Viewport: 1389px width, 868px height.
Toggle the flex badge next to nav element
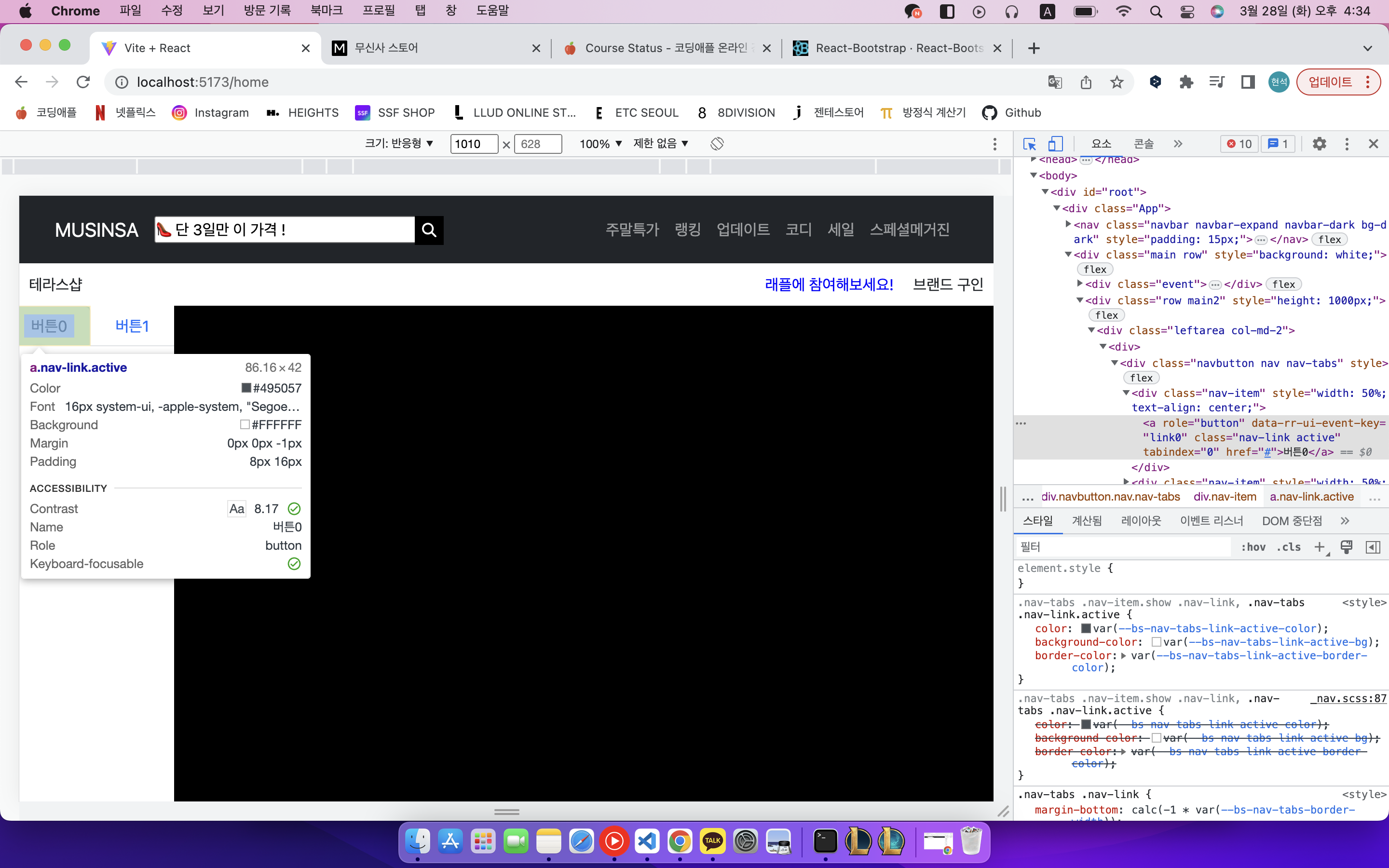tap(1329, 239)
